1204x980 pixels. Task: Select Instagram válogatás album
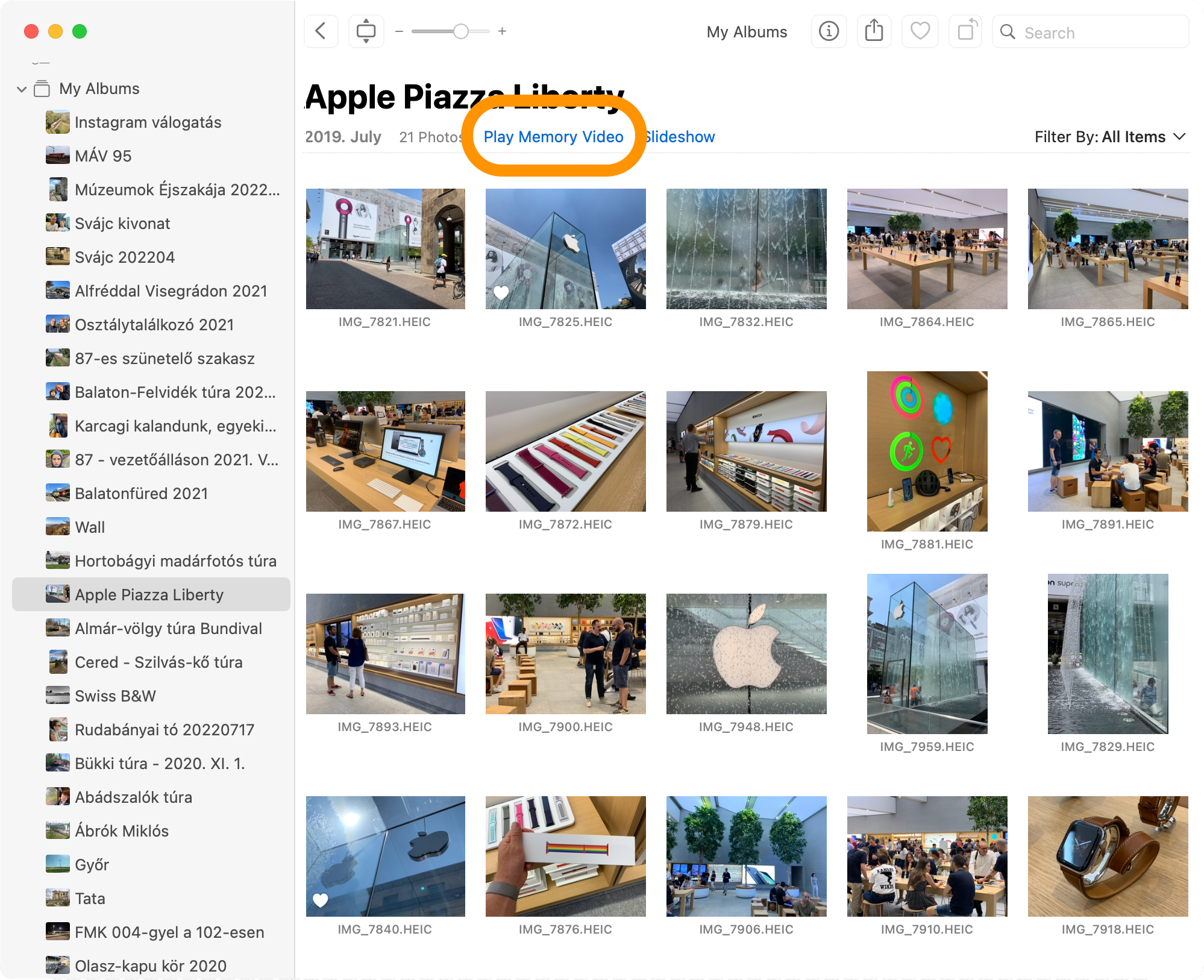tap(151, 122)
